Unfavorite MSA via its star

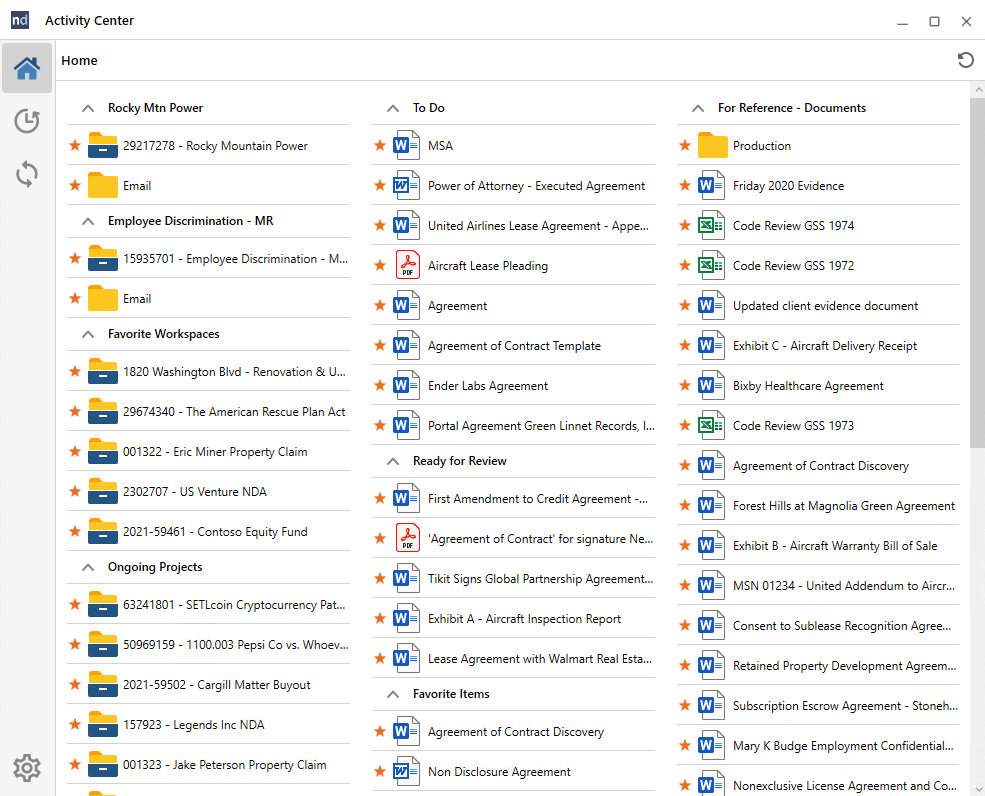click(x=379, y=145)
